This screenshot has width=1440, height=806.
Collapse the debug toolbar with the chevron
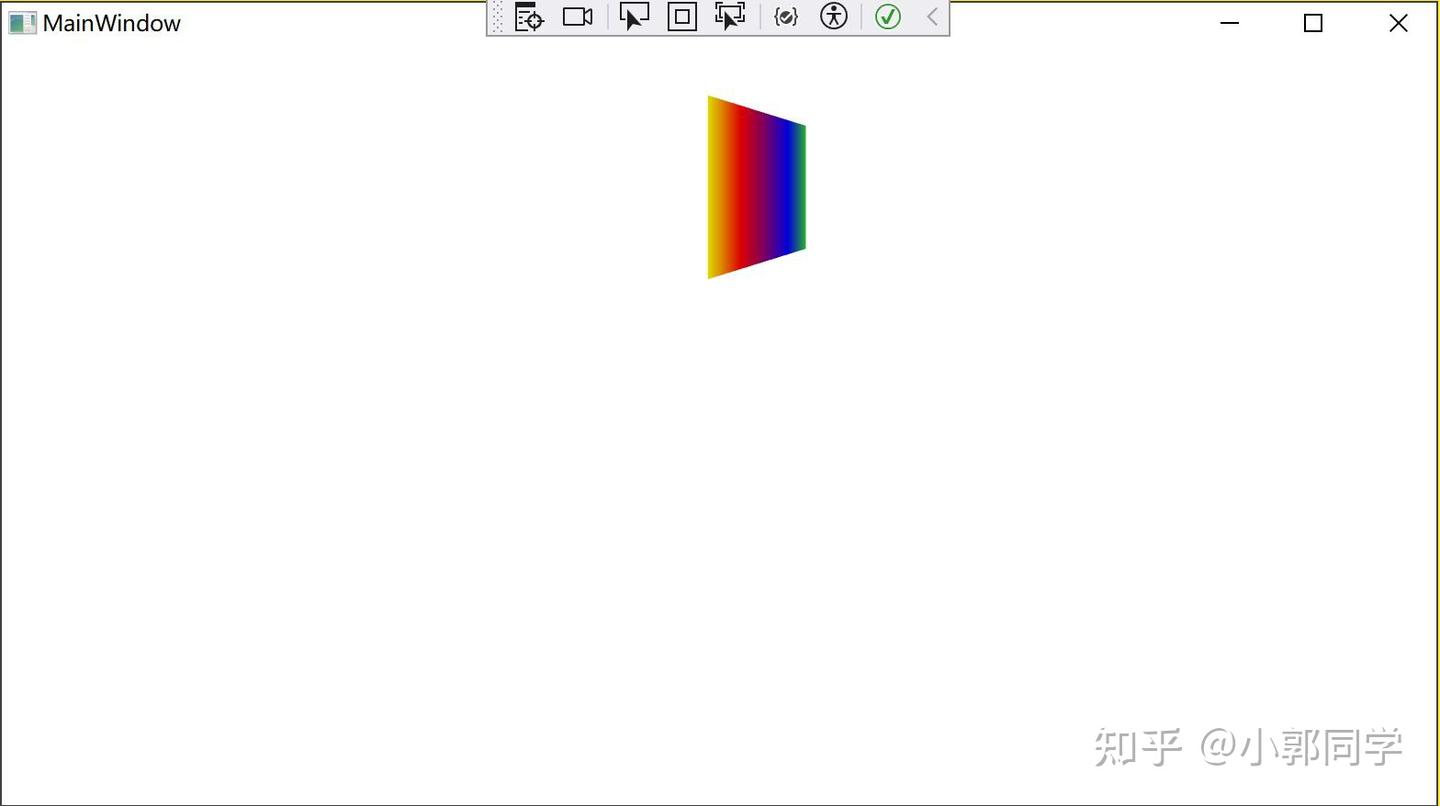tap(931, 16)
